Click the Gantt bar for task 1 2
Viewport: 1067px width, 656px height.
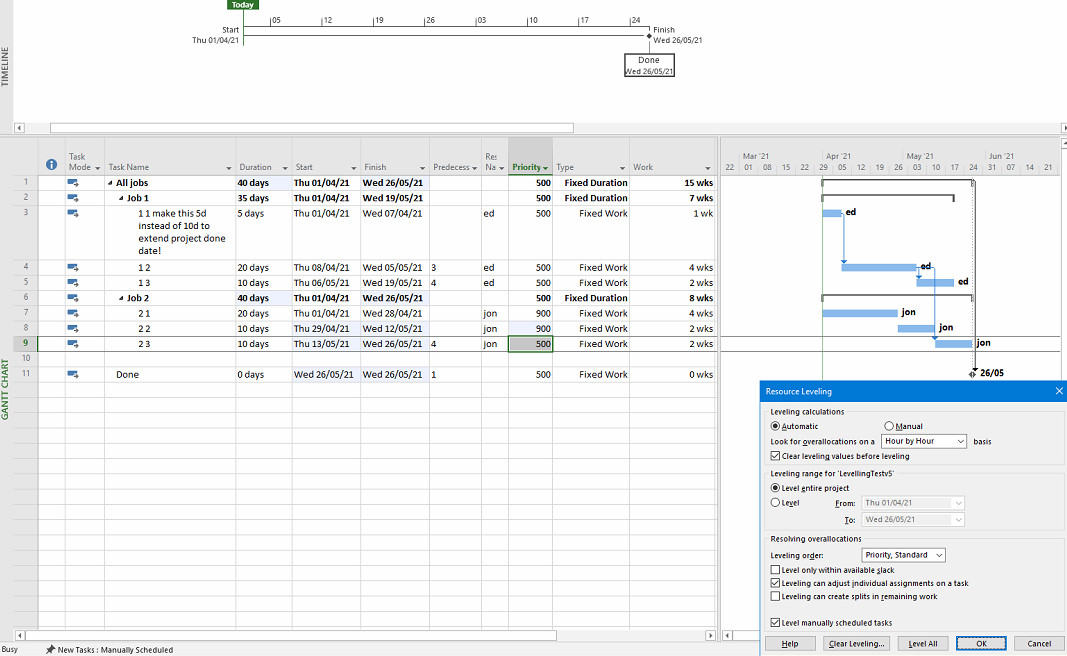point(879,267)
